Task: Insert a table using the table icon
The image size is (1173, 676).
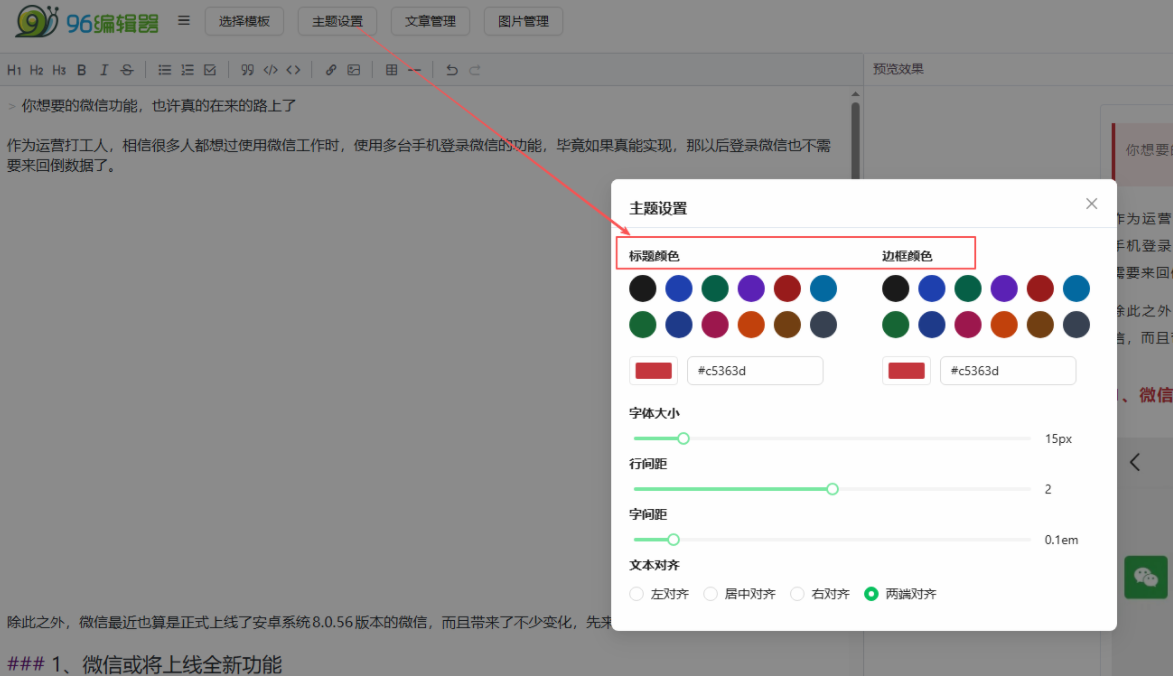Action: 391,70
